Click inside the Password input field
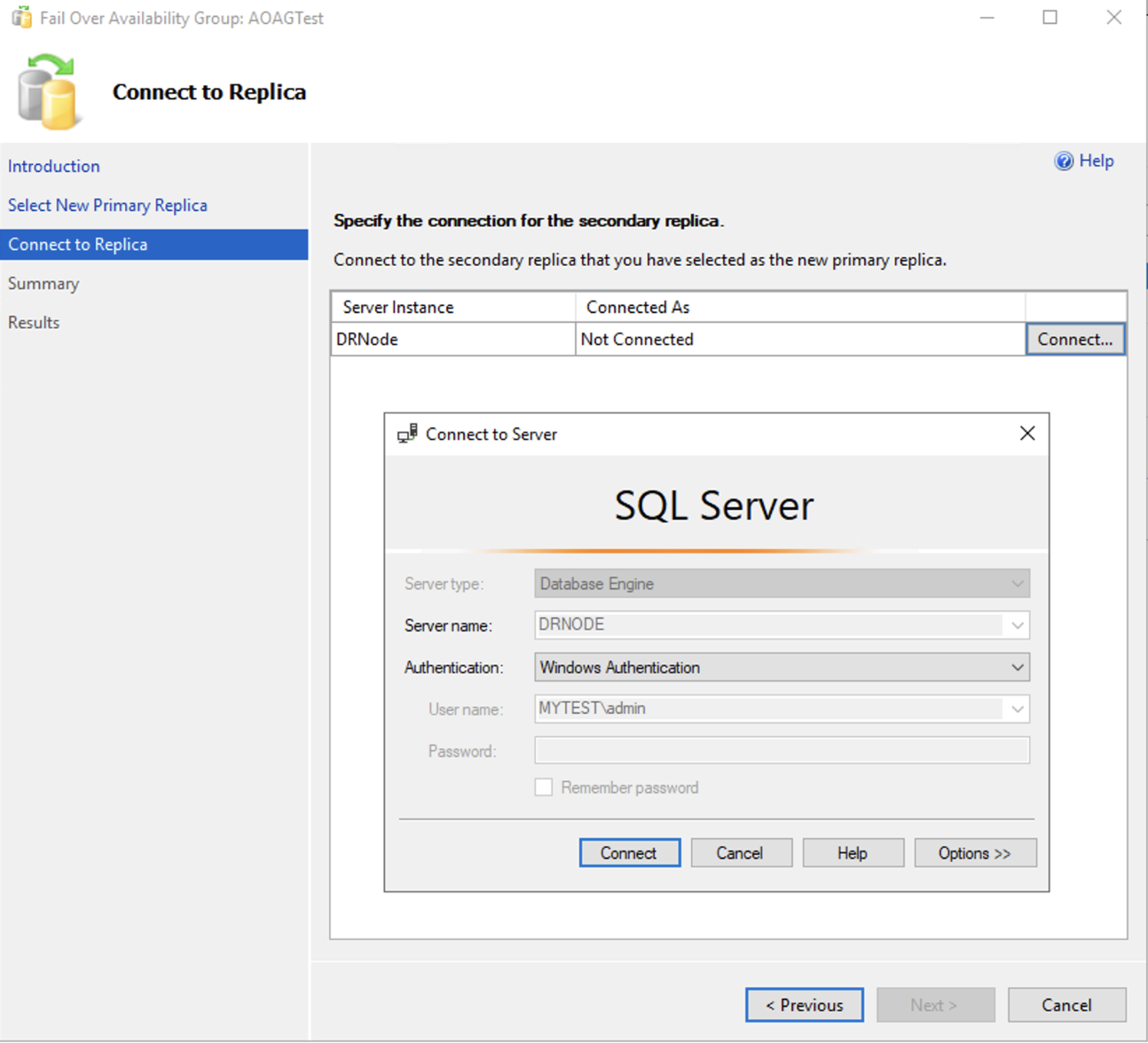1148x1043 pixels. (x=781, y=750)
